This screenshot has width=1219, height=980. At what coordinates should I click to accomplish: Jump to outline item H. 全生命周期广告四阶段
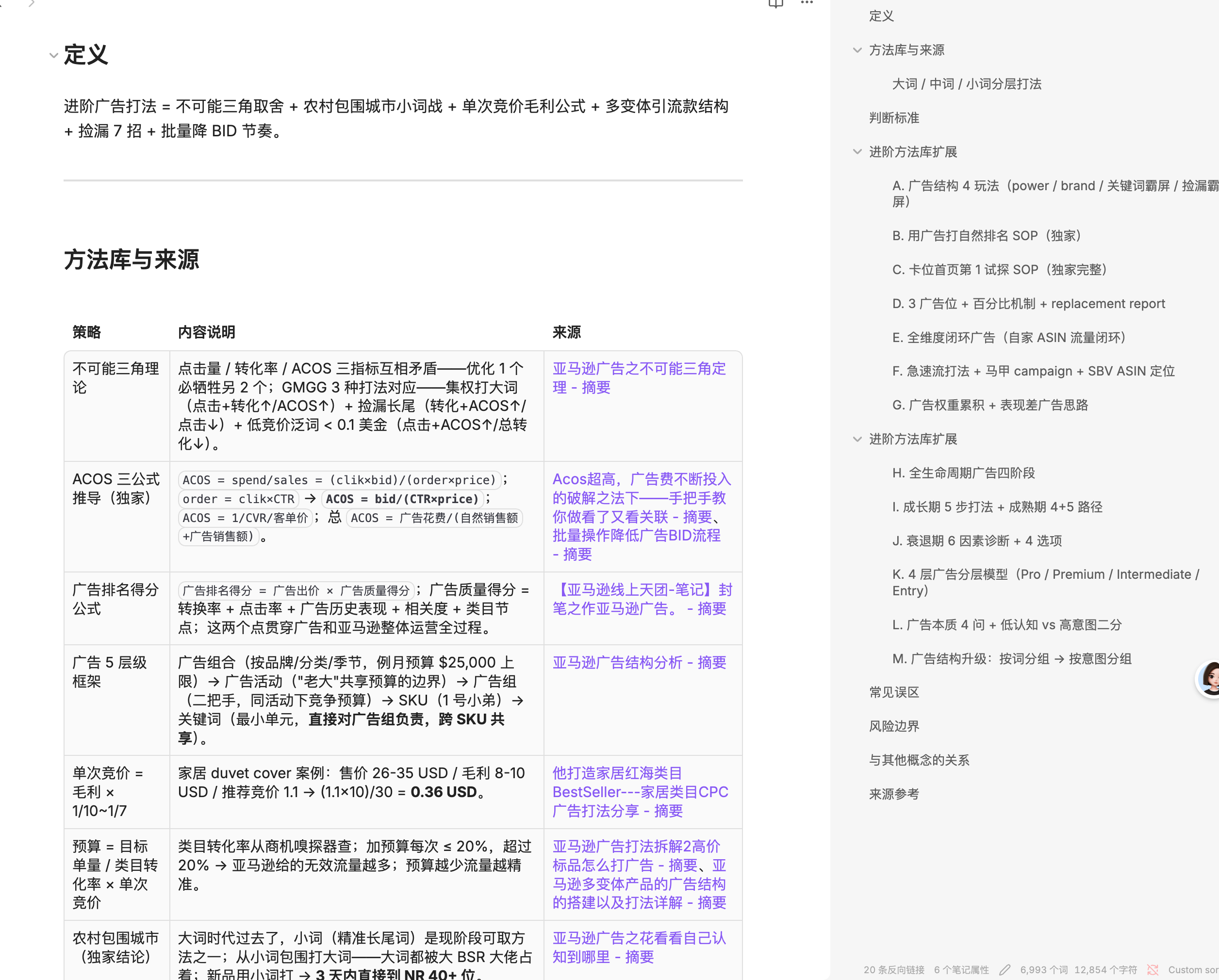[963, 473]
